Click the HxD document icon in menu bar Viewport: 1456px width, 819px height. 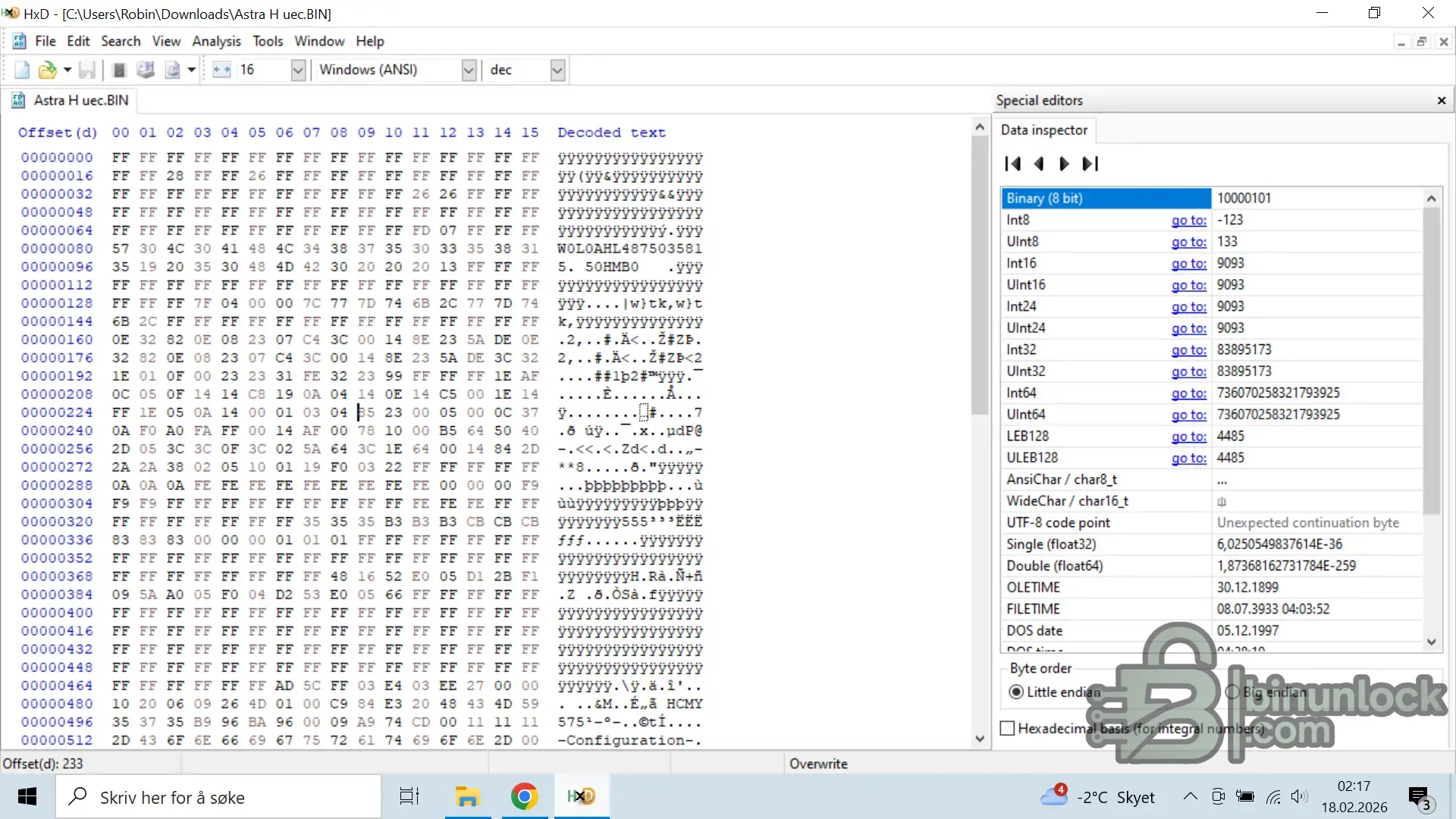click(x=20, y=41)
